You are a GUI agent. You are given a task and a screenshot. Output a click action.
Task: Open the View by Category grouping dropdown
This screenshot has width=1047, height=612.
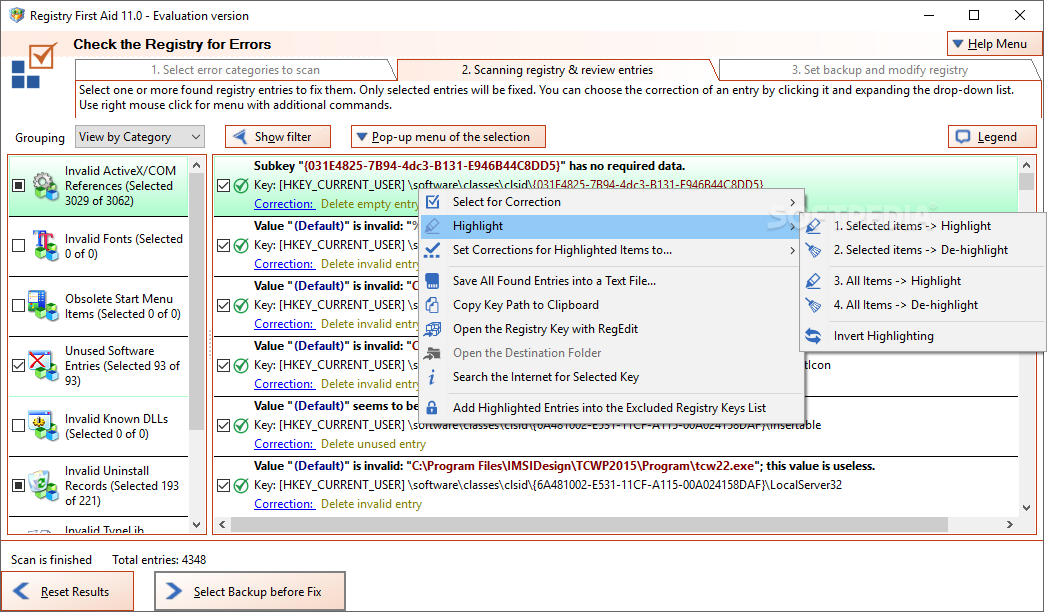point(140,137)
